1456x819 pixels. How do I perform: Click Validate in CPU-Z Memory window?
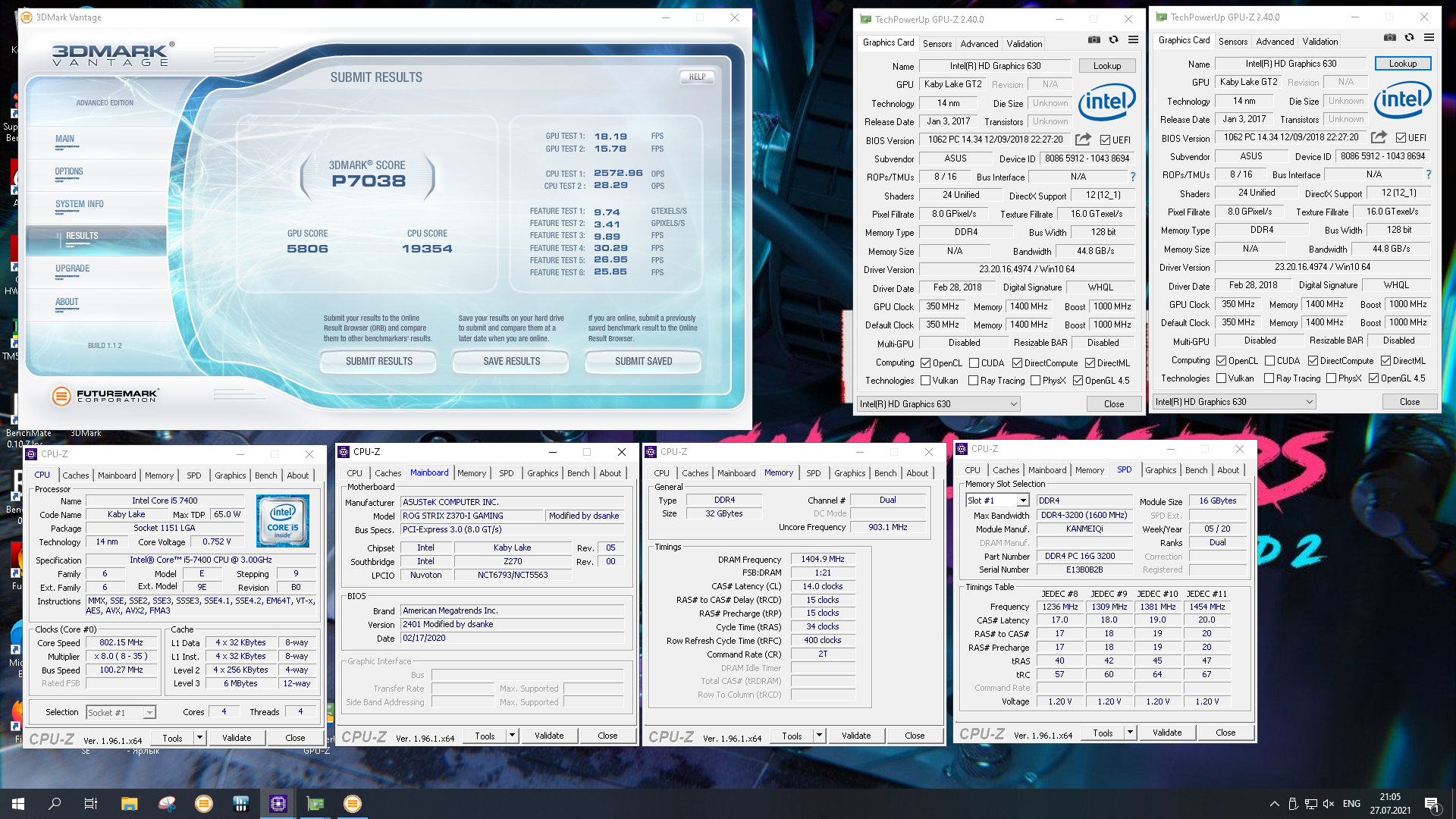(x=856, y=736)
